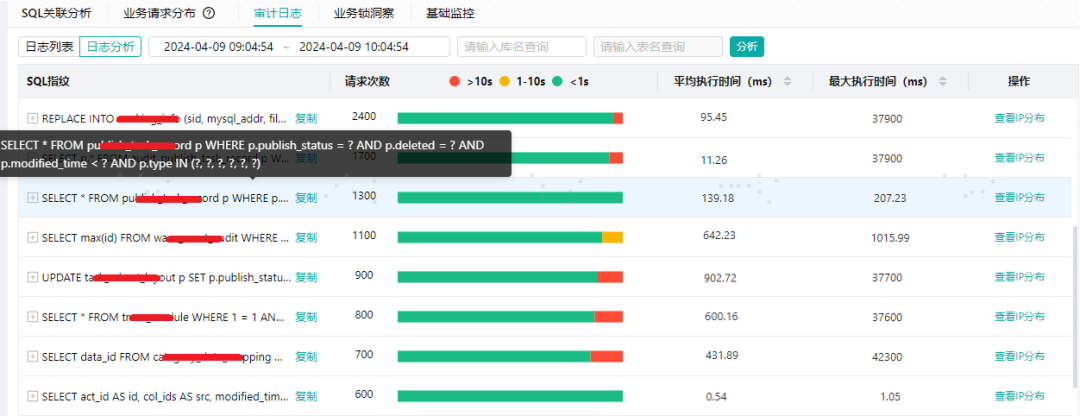Click the 1015.99 max time cell

[x=890, y=238]
